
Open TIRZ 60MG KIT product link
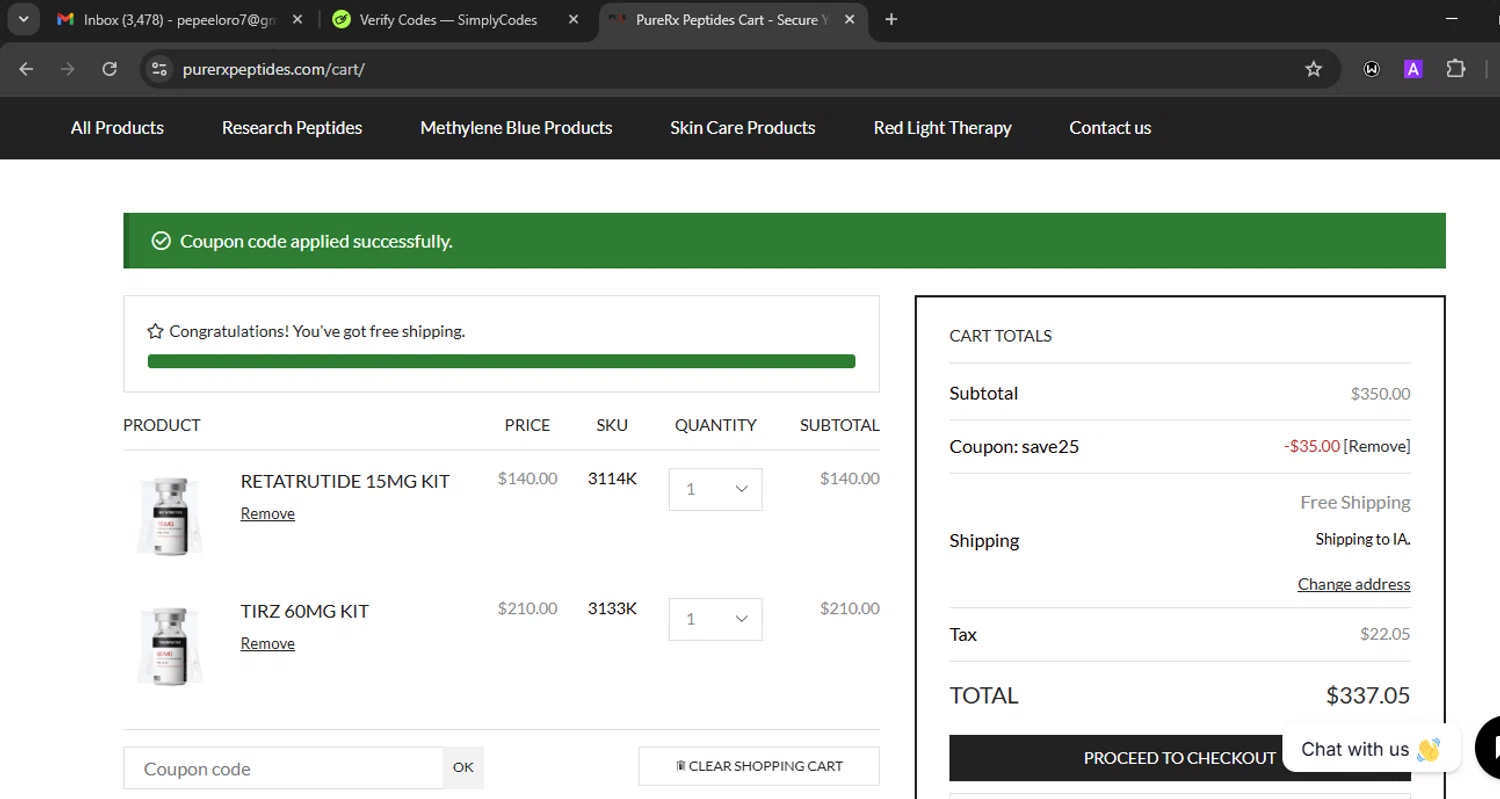click(x=305, y=611)
